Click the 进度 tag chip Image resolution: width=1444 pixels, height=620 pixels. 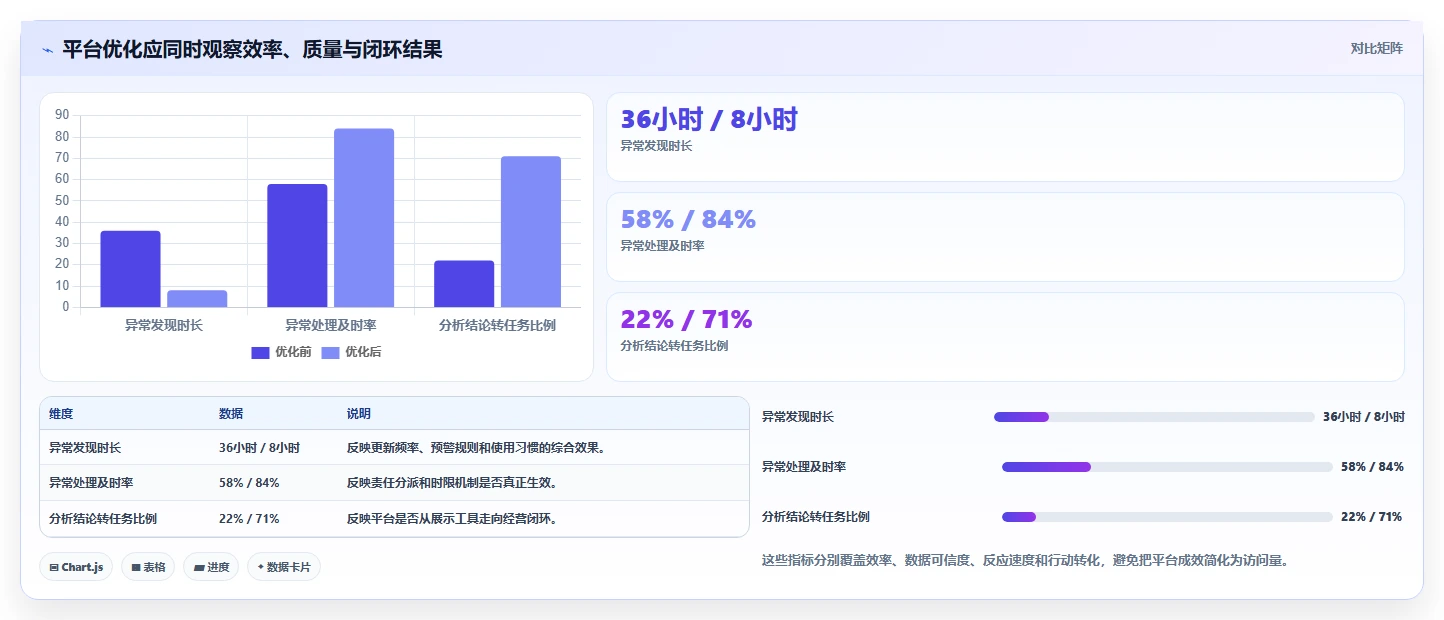point(211,567)
